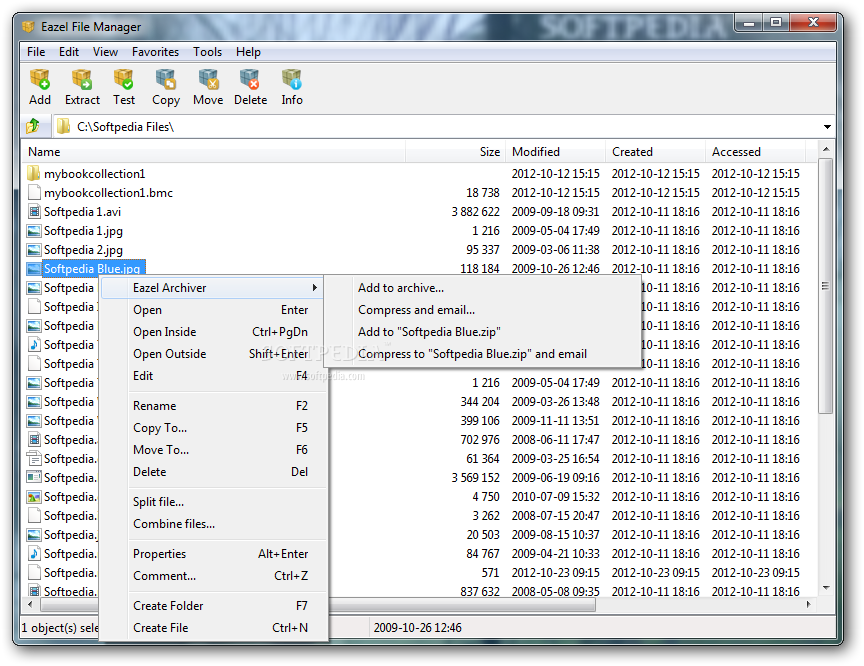
Task: Open the Edit menu
Action: tap(69, 52)
